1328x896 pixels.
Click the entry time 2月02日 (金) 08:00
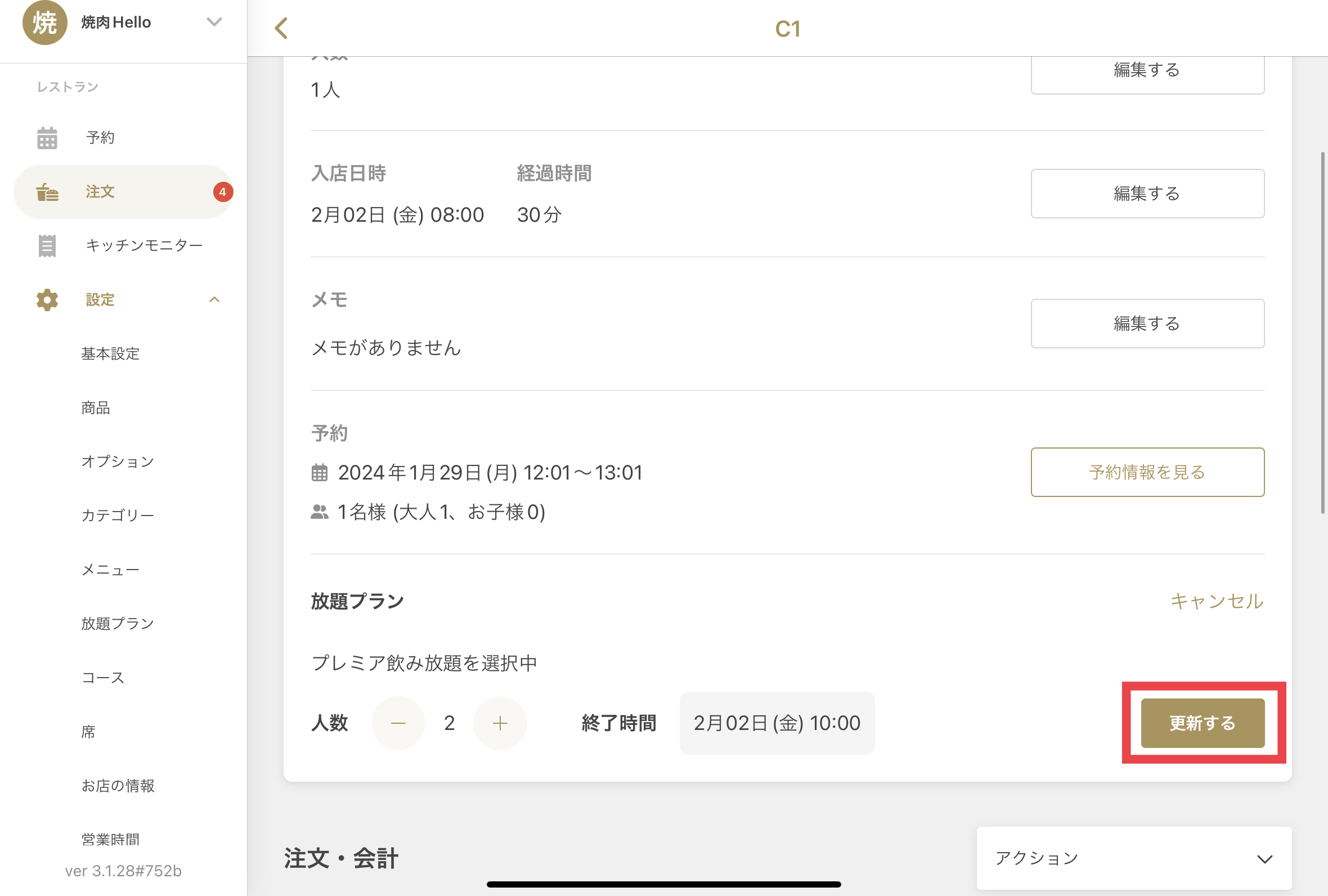(397, 215)
